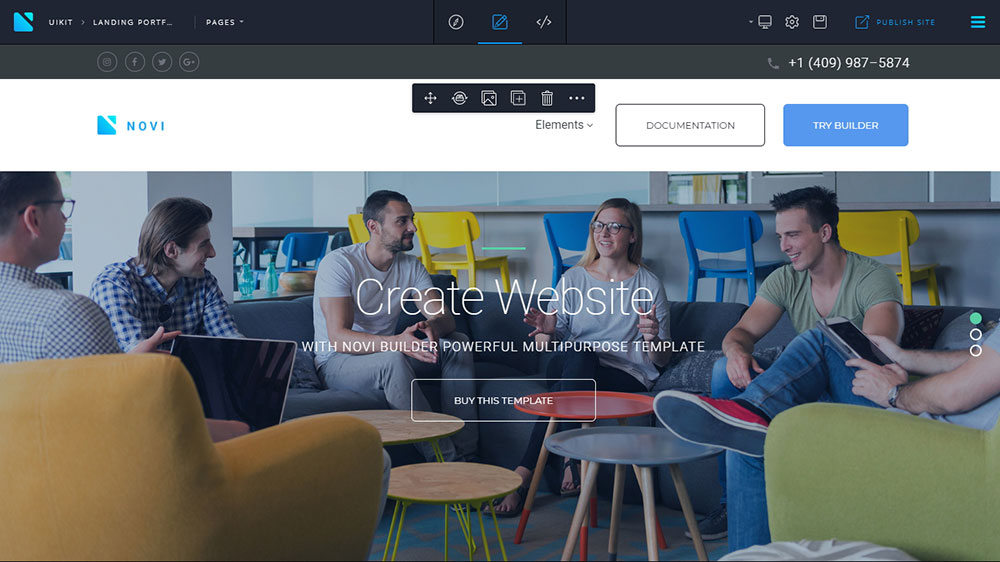1000x562 pixels.
Task: Select the Create Website heading
Action: pos(504,297)
